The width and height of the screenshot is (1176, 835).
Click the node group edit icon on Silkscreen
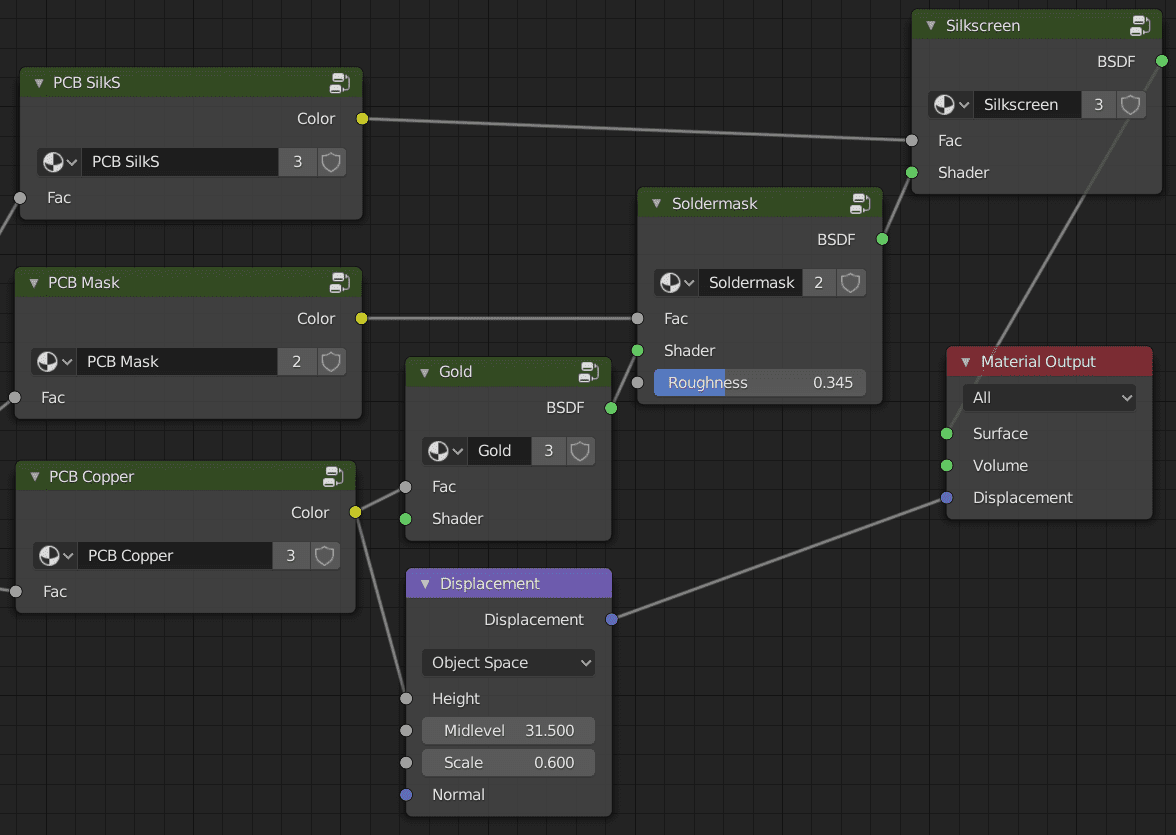click(x=1140, y=26)
